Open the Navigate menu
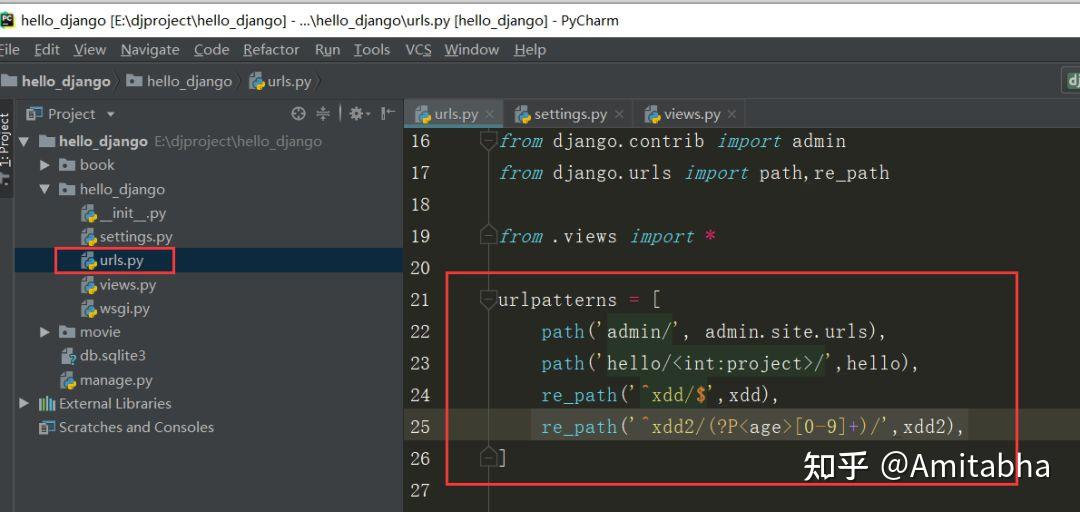The width and height of the screenshot is (1080, 512). point(150,50)
